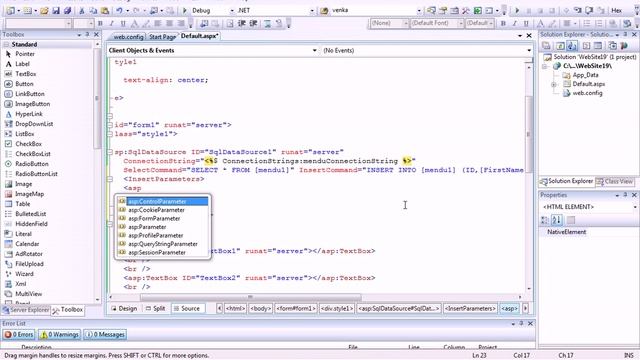Expand the Default.aspx tree node
Image resolution: width=640 pixels, height=360 pixels.
tap(554, 84)
